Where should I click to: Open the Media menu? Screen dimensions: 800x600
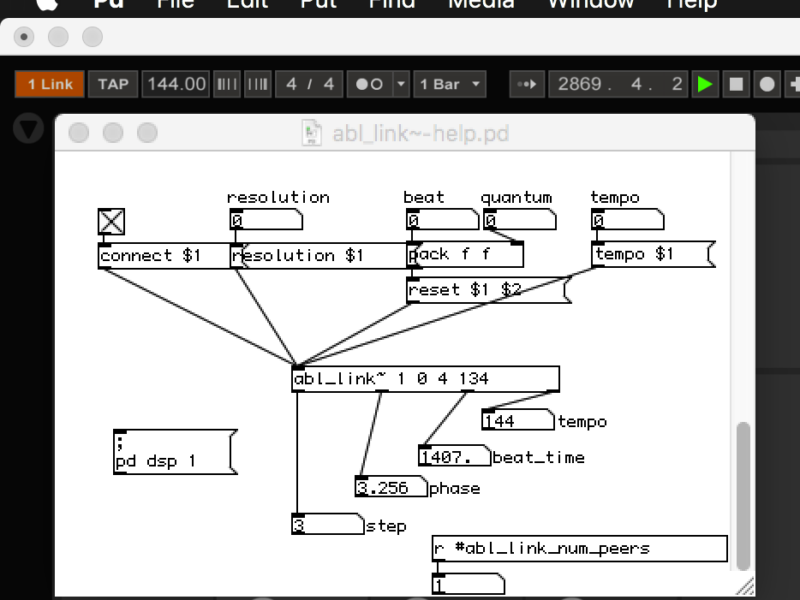point(480,4)
